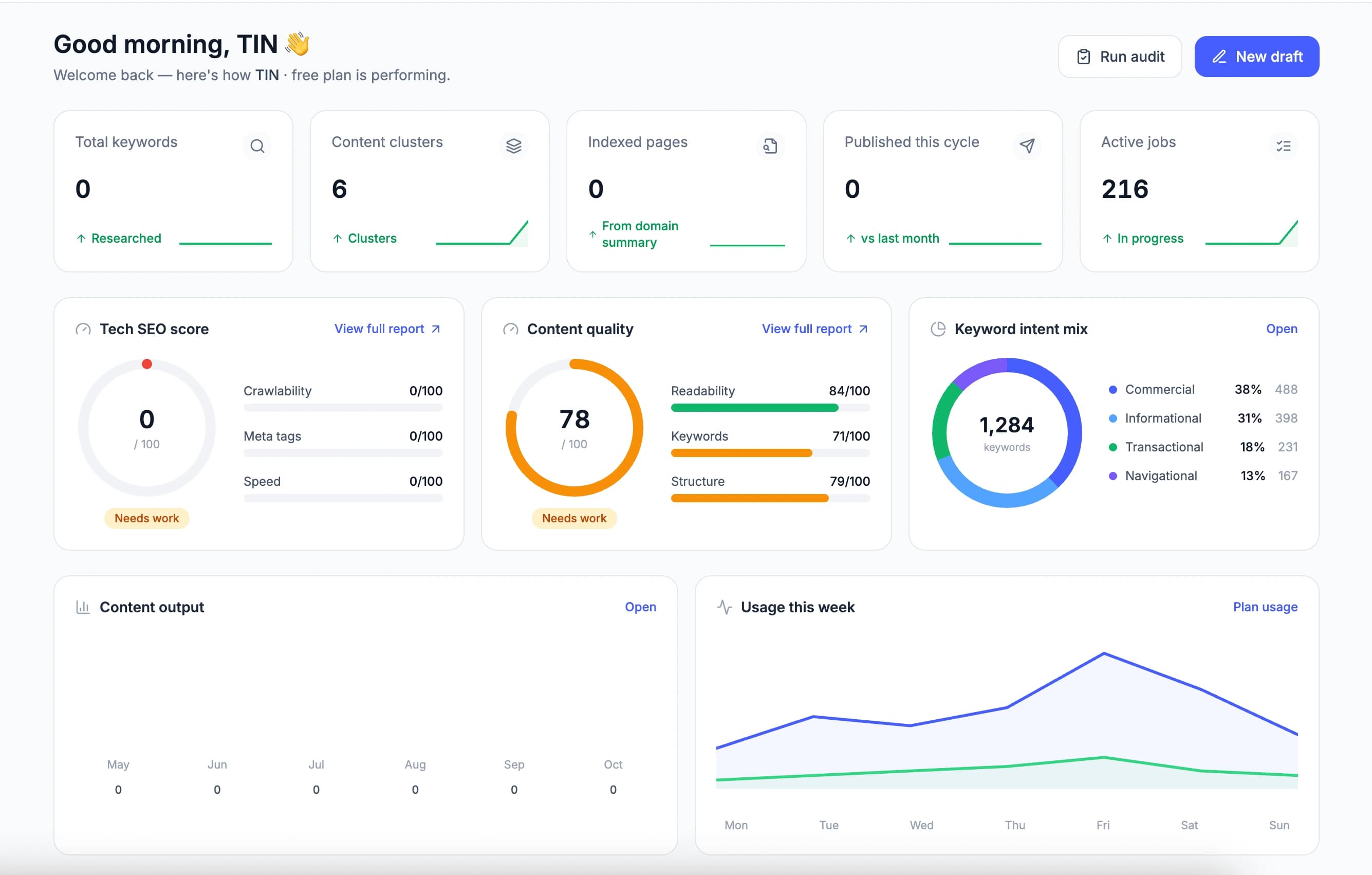Viewport: 1372px width, 875px height.
Task: Click the activity pulse icon beside Usage this week
Action: [724, 607]
